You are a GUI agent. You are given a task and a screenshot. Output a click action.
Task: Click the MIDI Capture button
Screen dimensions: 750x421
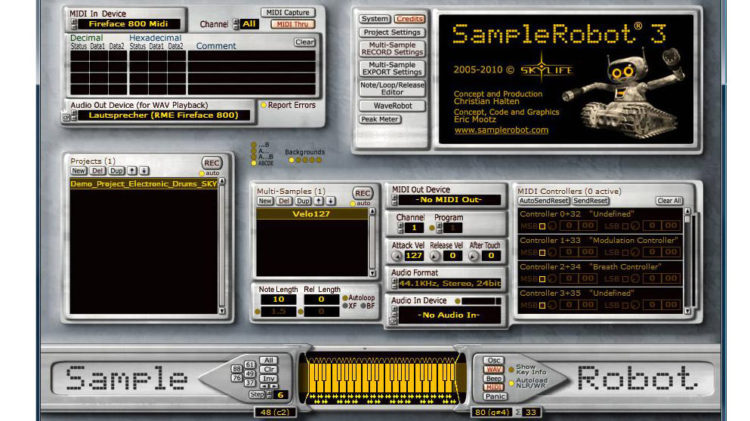pos(288,13)
